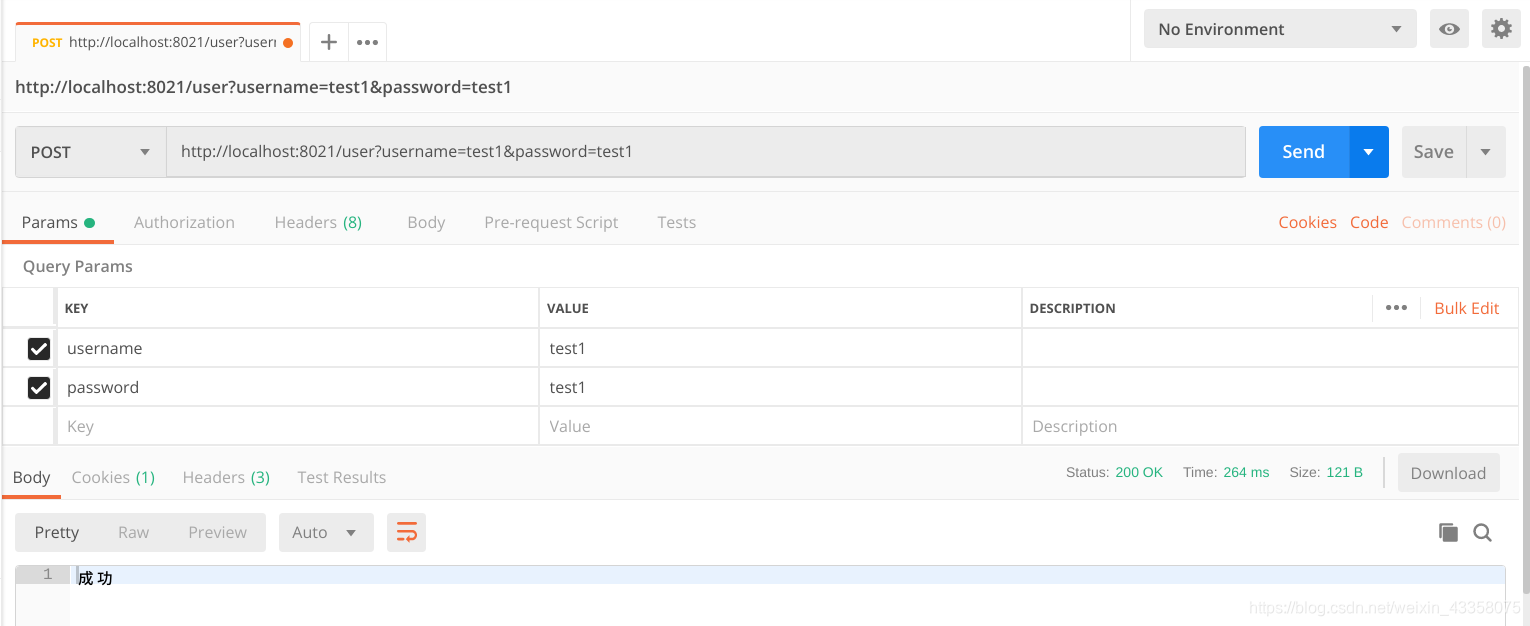The height and width of the screenshot is (626, 1530).
Task: Uncheck the username parameter checkbox
Action: coord(39,348)
